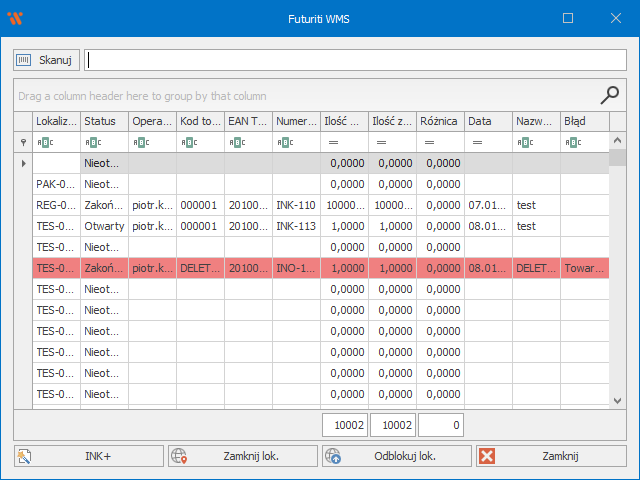Image resolution: width=640 pixels, height=480 pixels.
Task: Click Odblokuj lok. button
Action: (395, 456)
